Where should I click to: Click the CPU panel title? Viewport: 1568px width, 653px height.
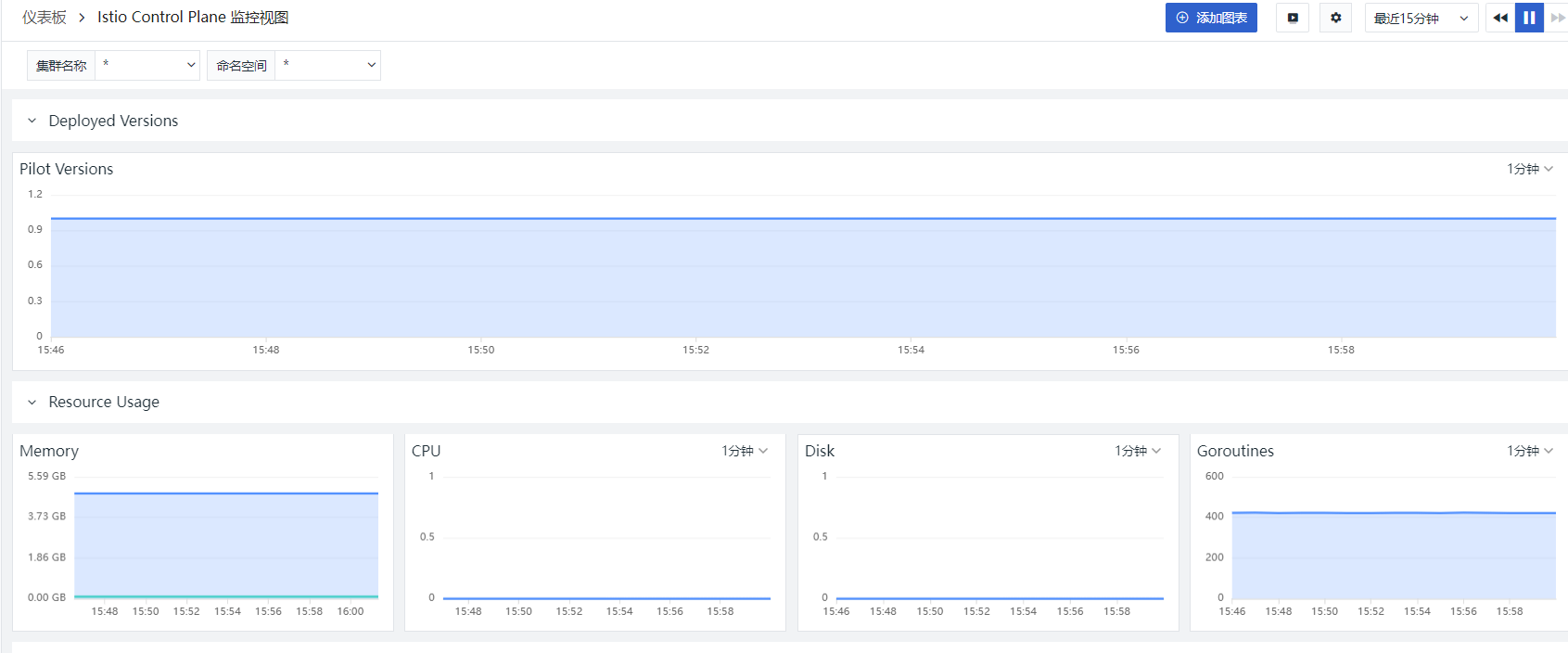[x=427, y=451]
